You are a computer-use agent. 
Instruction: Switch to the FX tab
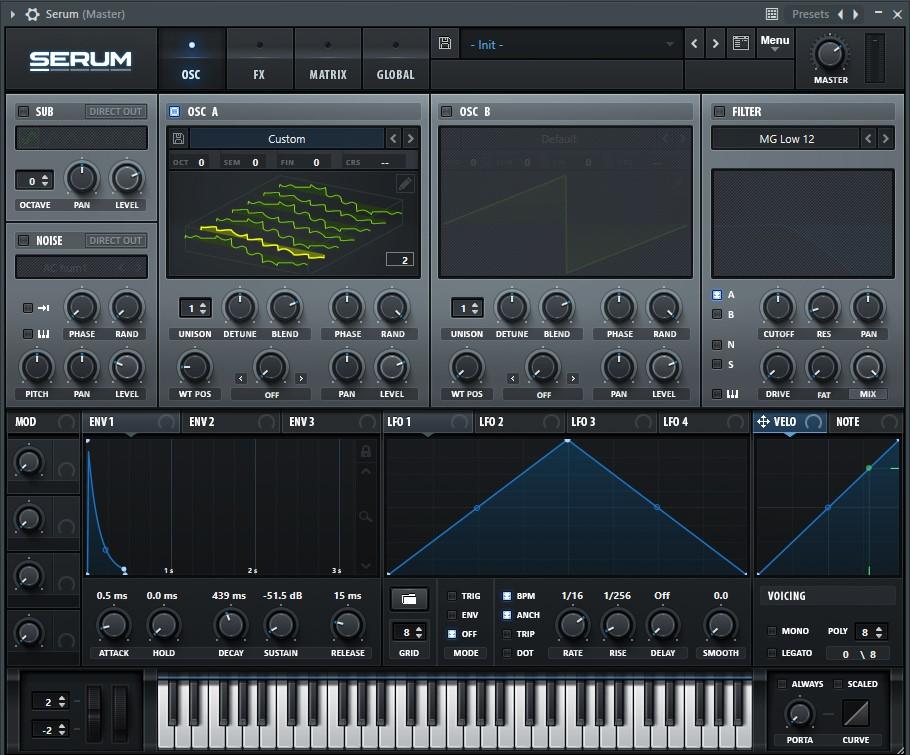[x=259, y=60]
